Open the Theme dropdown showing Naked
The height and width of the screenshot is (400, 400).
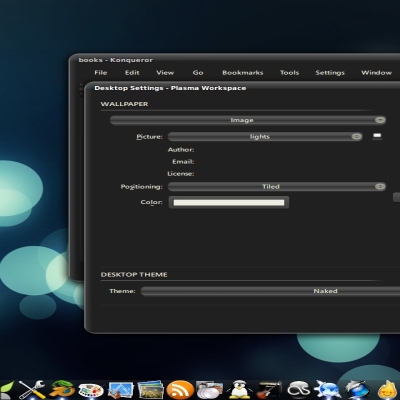270,291
